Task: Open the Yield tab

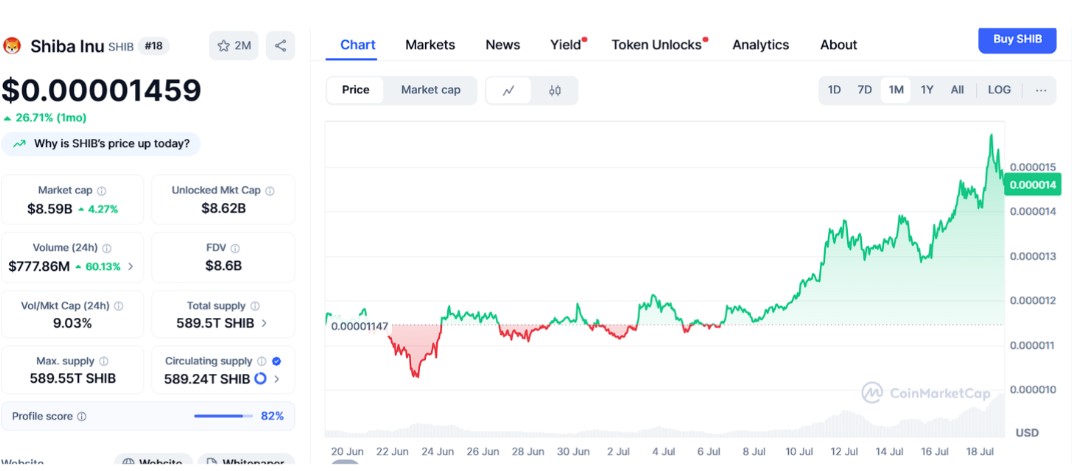Action: [566, 45]
